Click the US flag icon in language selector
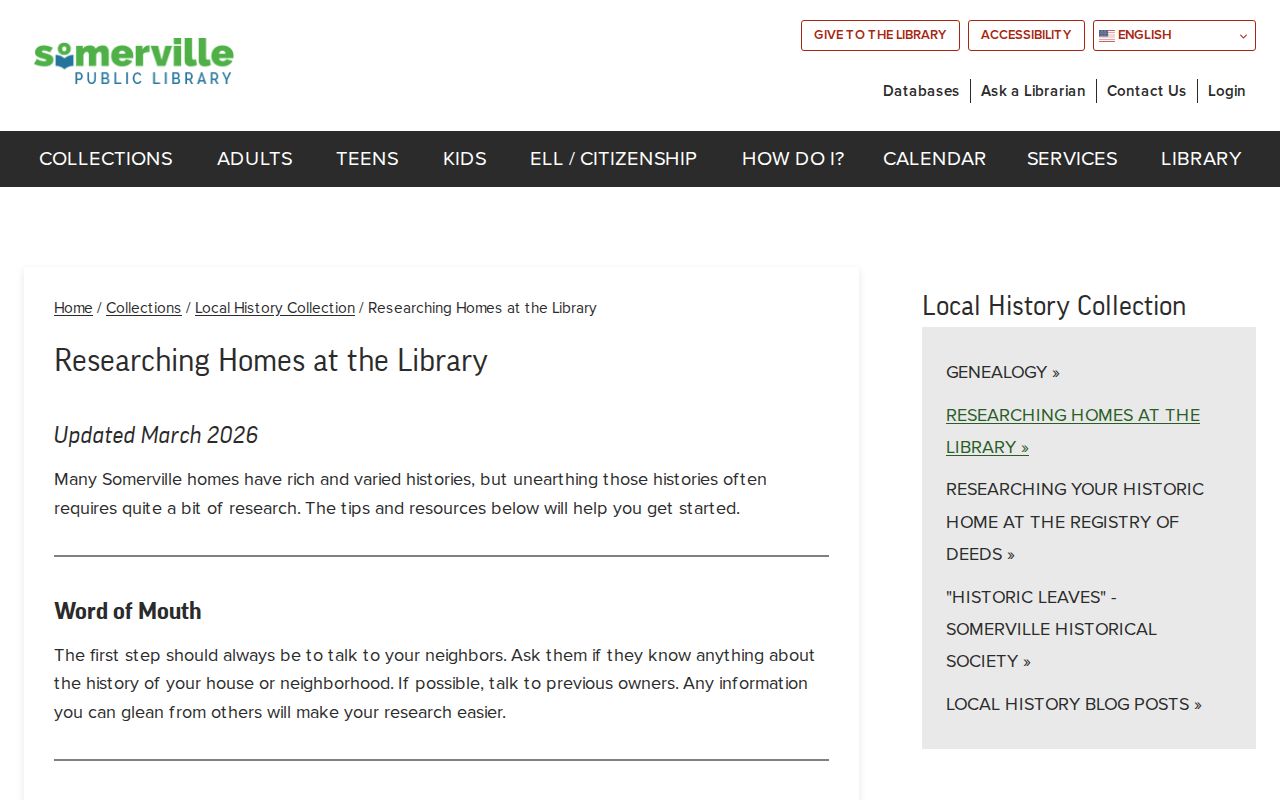The image size is (1280, 800). [x=1106, y=35]
